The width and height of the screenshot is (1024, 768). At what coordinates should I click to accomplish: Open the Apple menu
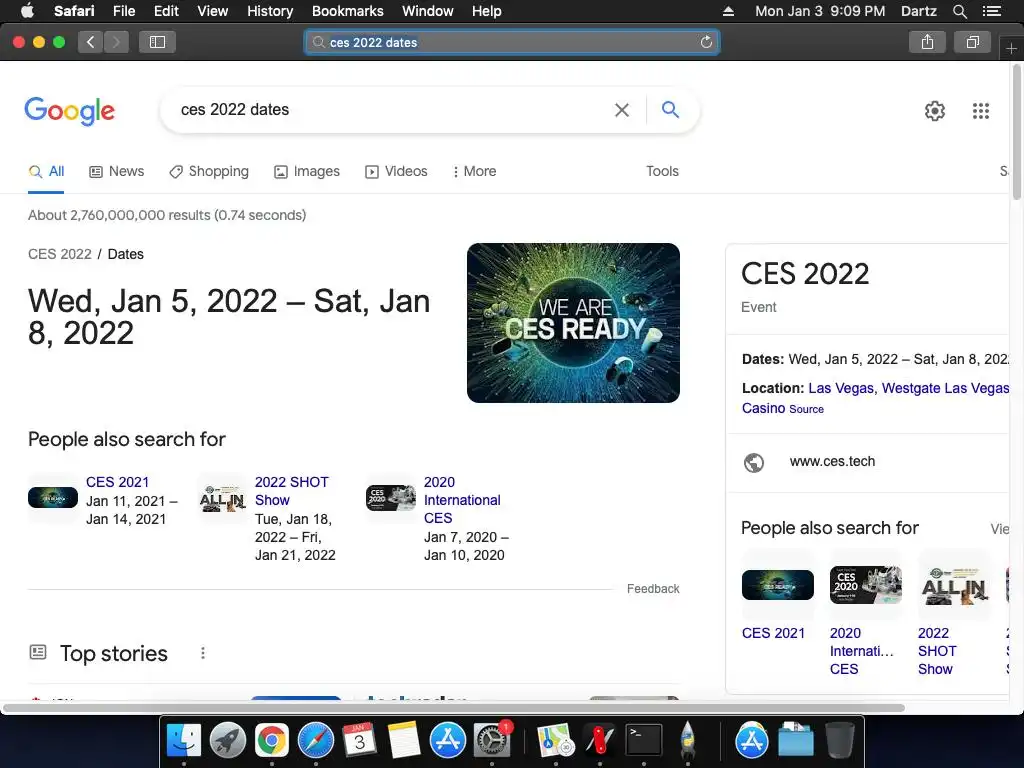coord(27,11)
